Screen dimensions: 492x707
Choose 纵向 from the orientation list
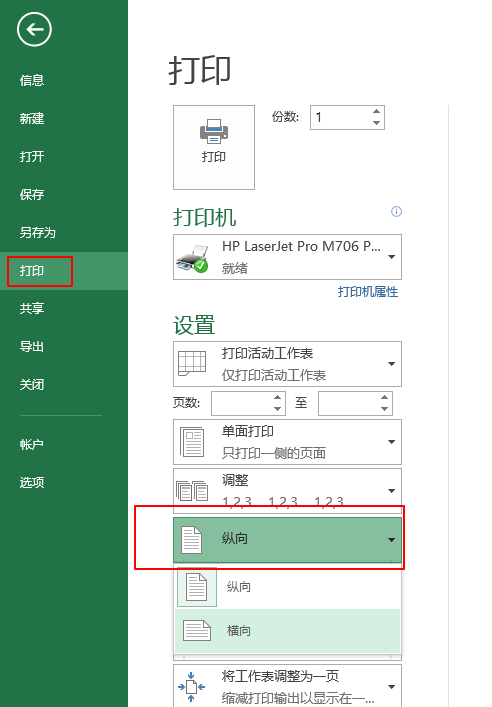click(287, 587)
